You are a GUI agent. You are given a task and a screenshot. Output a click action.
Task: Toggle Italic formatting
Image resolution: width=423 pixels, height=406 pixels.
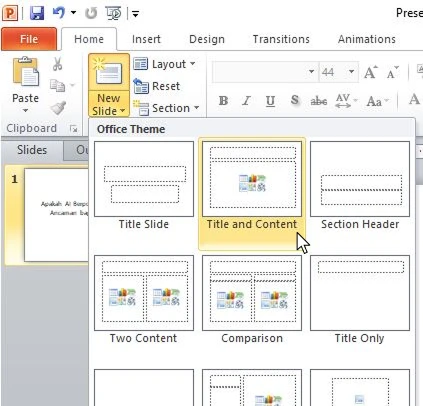click(x=246, y=101)
